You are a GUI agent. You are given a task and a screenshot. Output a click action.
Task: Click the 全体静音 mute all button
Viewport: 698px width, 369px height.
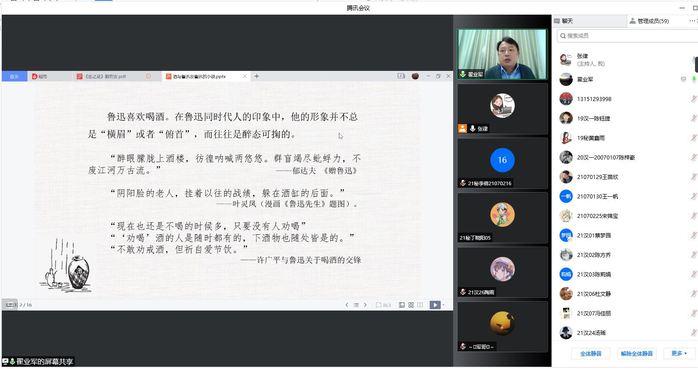590,353
